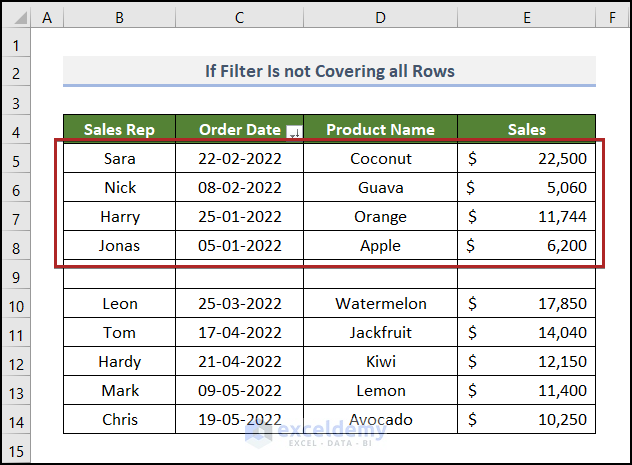Viewport: 632px width, 465px height.
Task: Click the 22,500 sales value cell
Action: tap(526, 158)
